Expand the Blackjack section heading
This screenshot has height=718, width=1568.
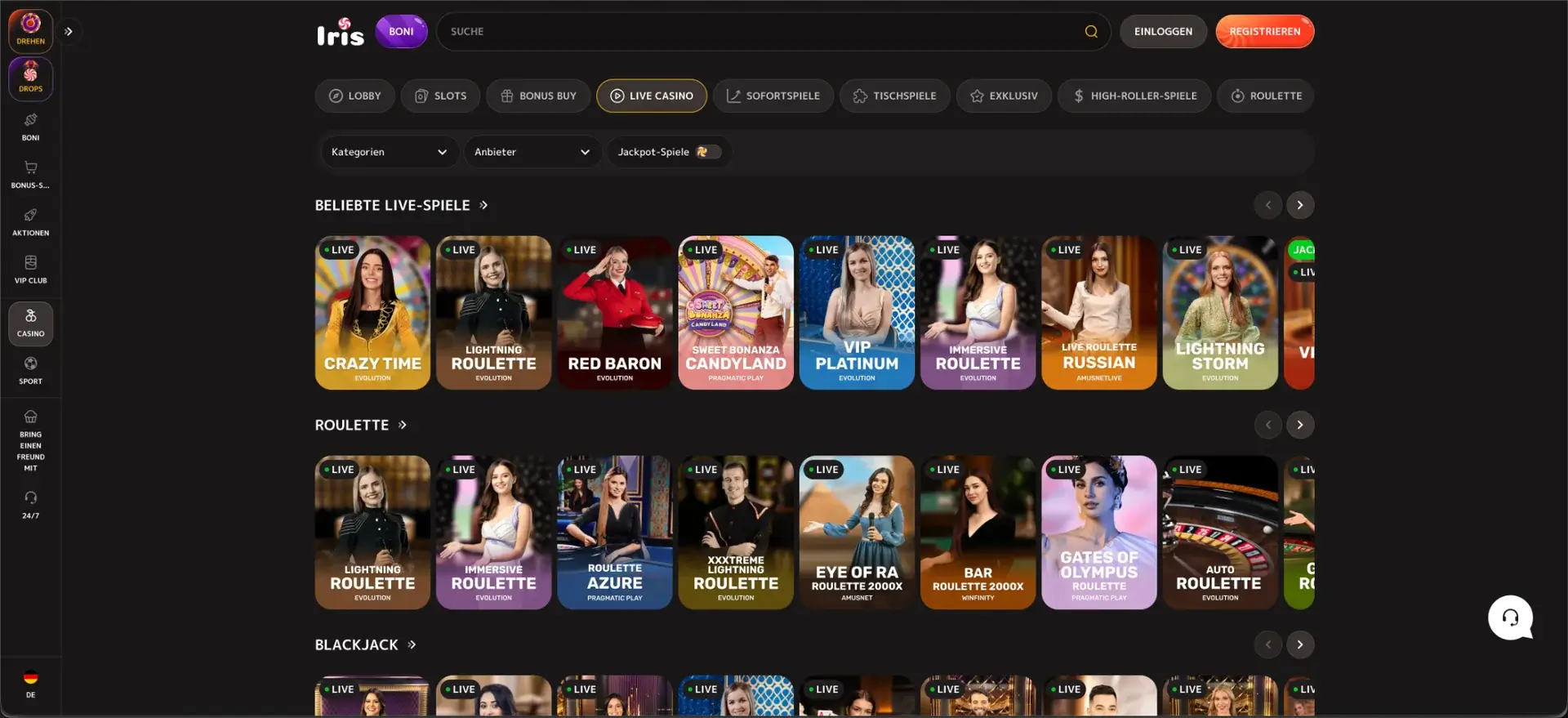point(366,644)
